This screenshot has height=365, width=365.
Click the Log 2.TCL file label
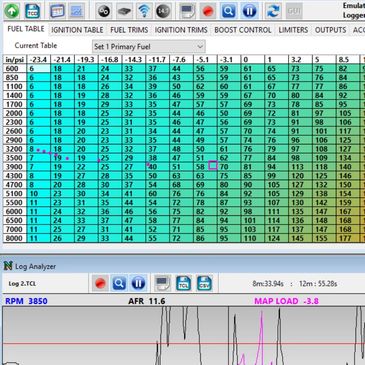pyautogui.click(x=22, y=284)
